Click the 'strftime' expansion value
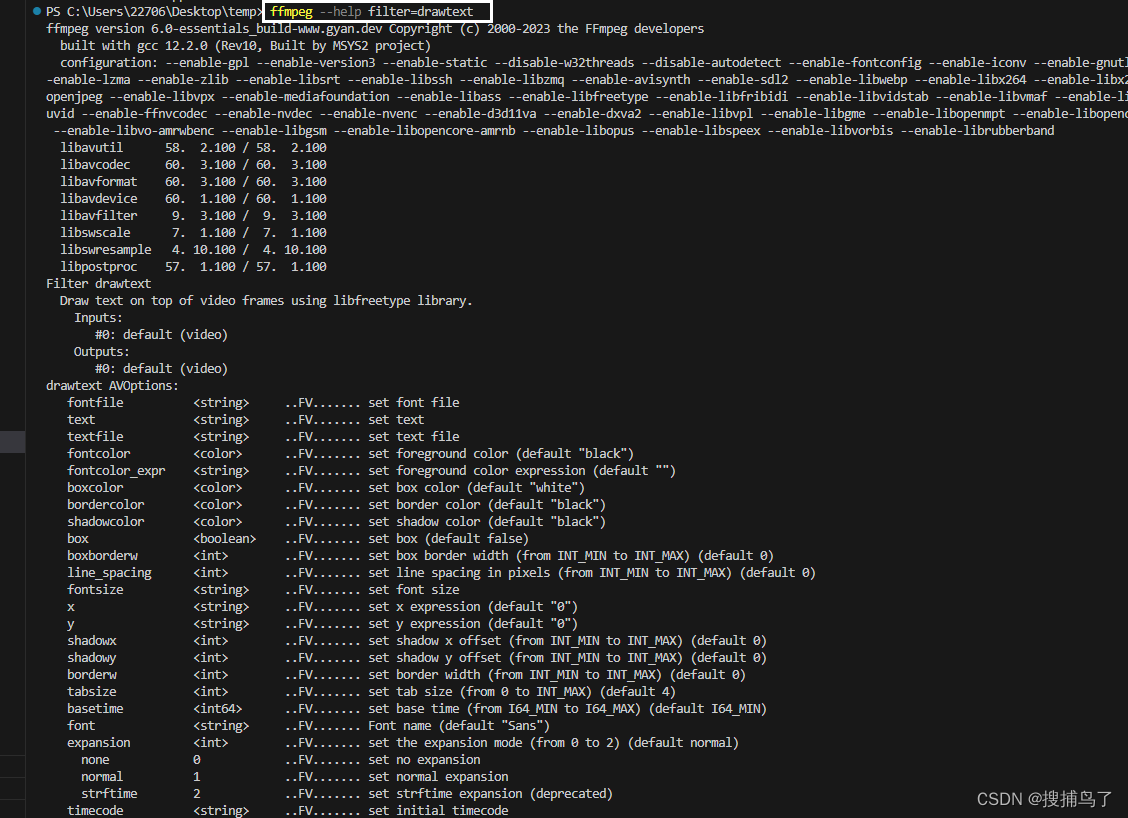This screenshot has height=818, width=1128. [109, 794]
